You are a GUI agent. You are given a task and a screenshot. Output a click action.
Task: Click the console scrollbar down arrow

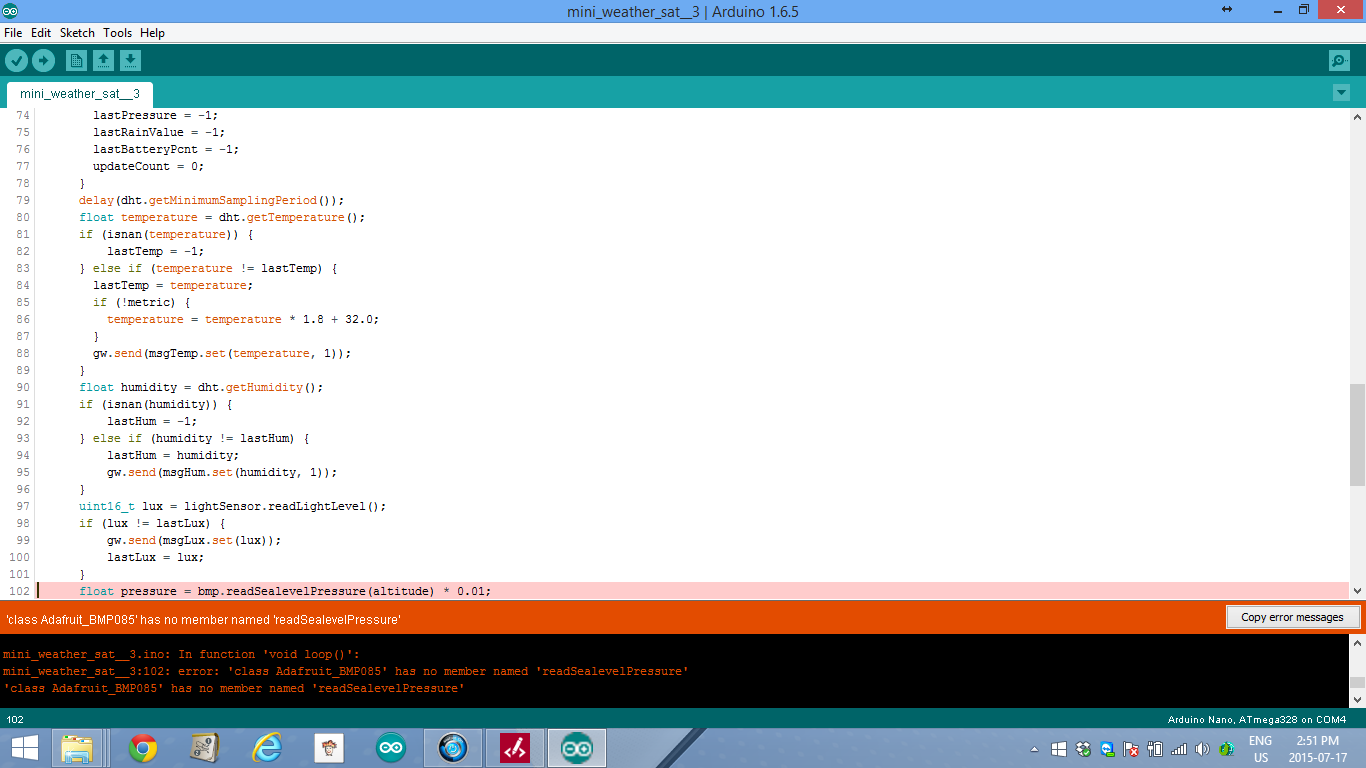(x=1357, y=699)
